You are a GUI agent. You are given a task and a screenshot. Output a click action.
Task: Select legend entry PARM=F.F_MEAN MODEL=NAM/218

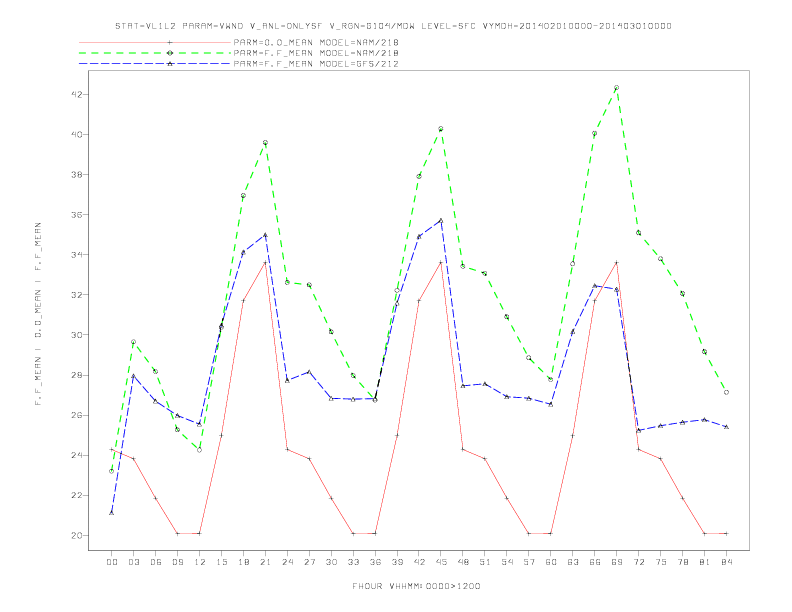pyautogui.click(x=316, y=53)
